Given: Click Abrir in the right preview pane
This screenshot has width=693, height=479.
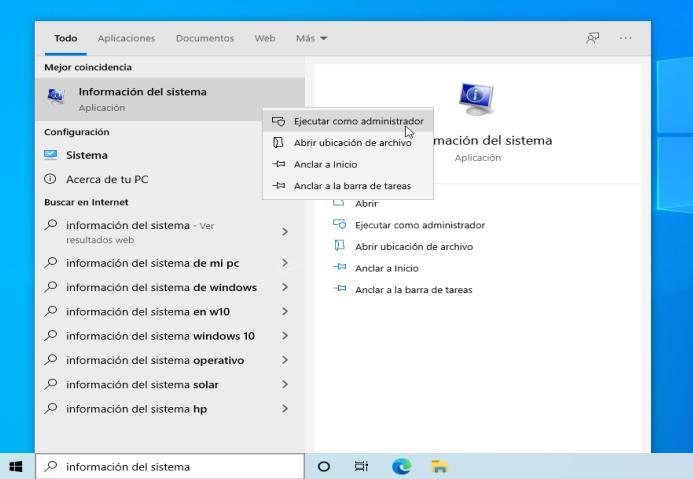Looking at the screenshot, I should tap(366, 204).
